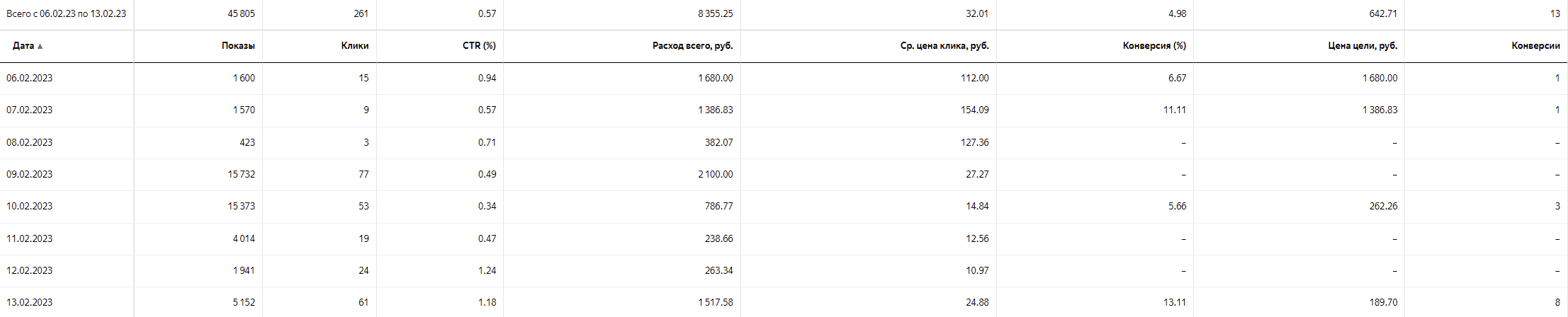Sort table by the Клики column header
The width and height of the screenshot is (1568, 317).
point(354,46)
